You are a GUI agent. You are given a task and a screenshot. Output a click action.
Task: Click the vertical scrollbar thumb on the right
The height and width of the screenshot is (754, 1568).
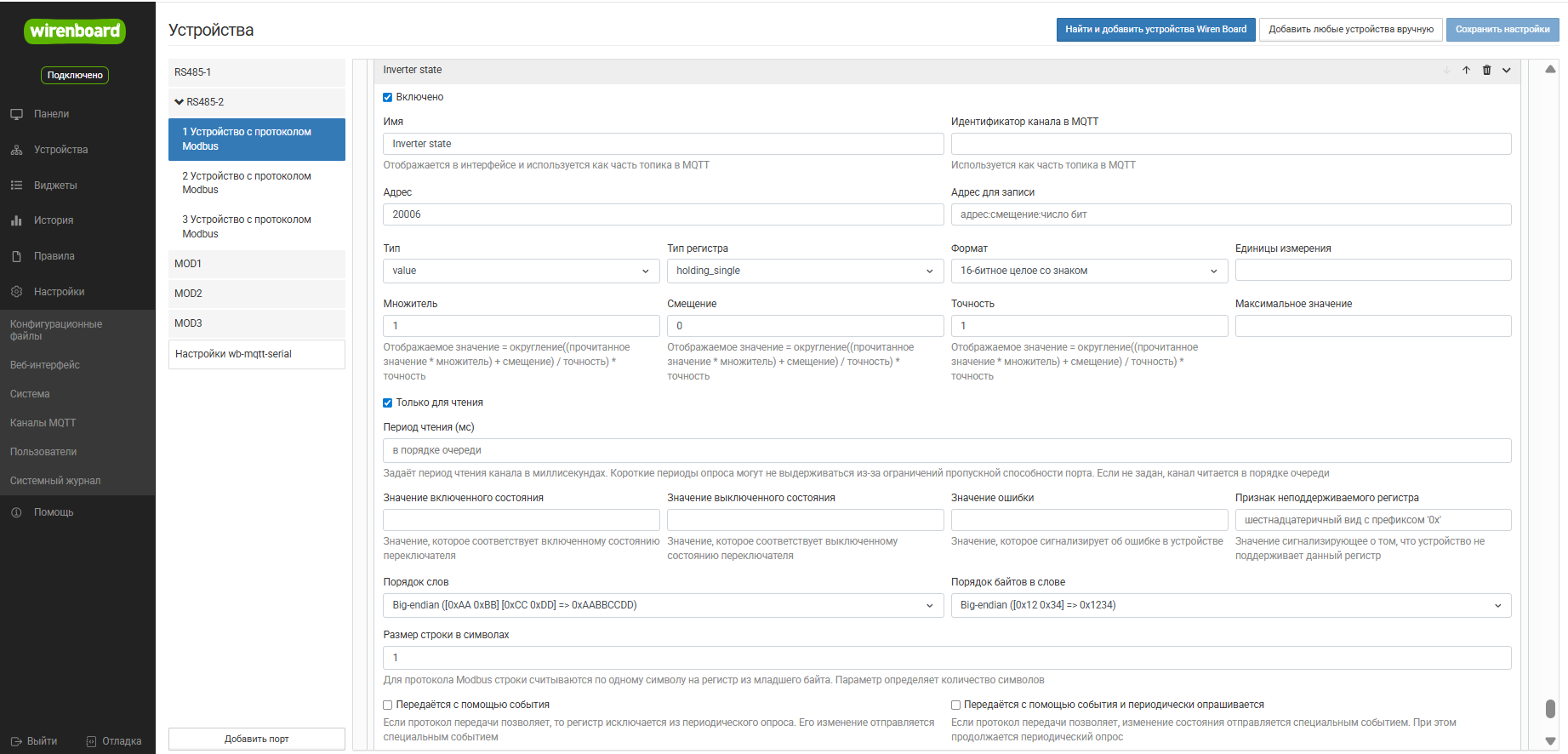tap(1550, 708)
